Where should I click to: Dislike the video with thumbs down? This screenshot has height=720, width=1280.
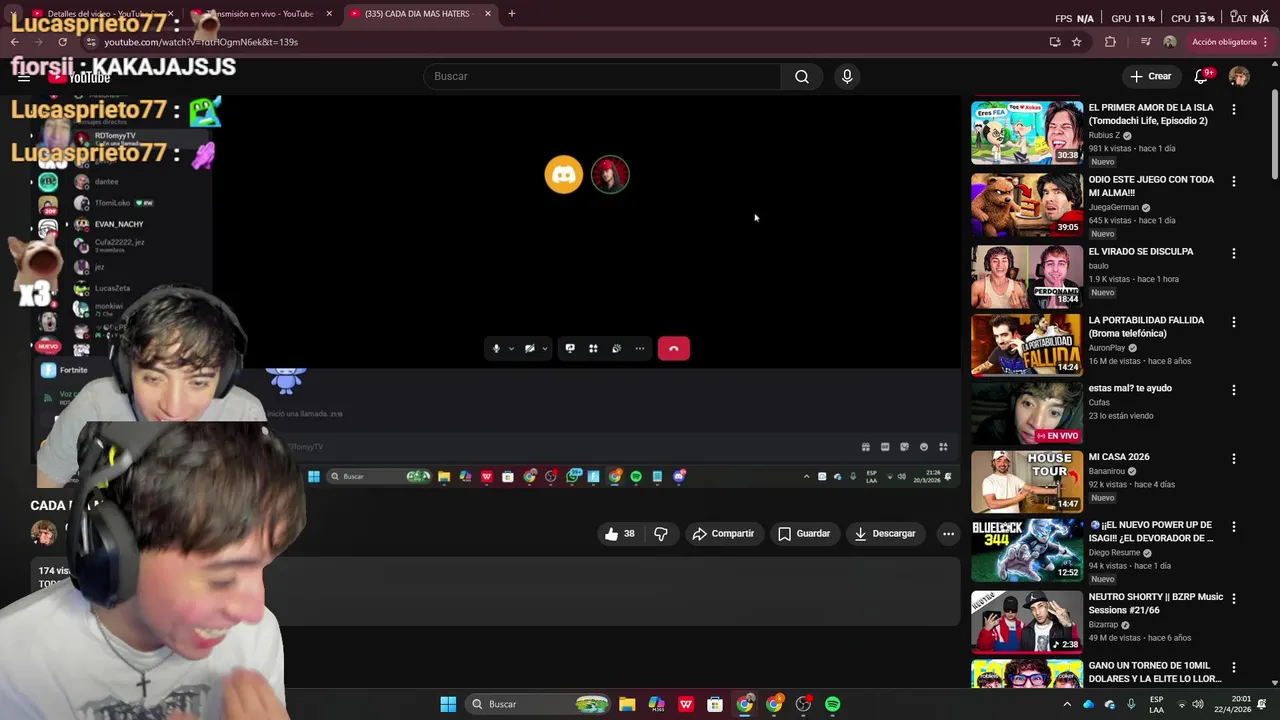[x=661, y=534]
